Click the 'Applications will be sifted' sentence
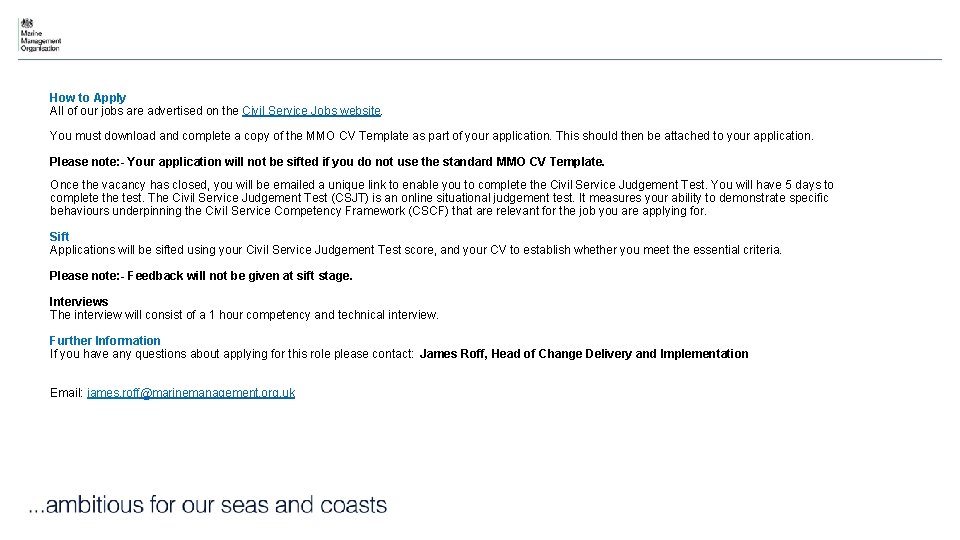The image size is (960, 540). [416, 250]
